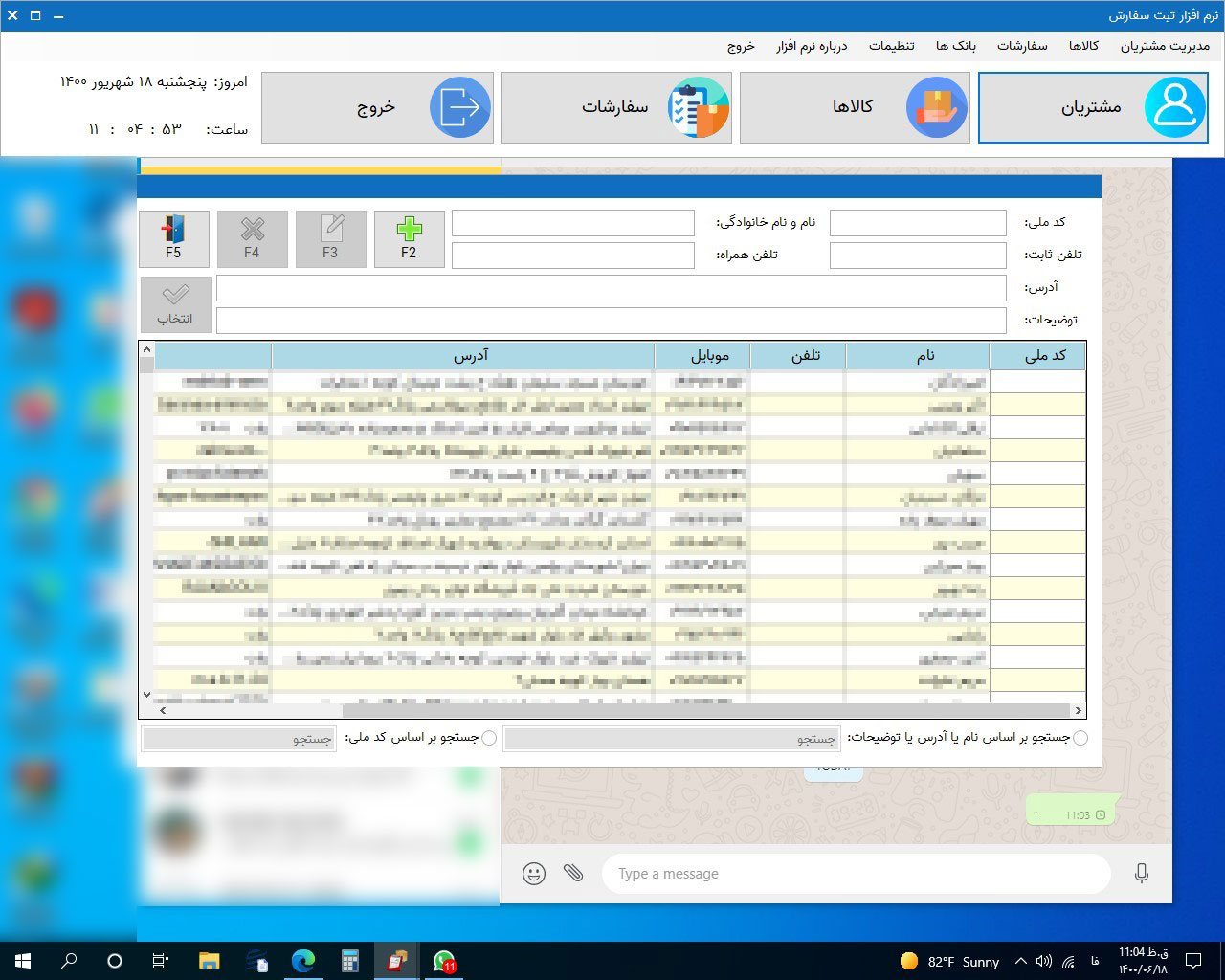Viewport: 1225px width, 980px height.
Task: Focus the توضیحات input field
Action: pos(612,321)
